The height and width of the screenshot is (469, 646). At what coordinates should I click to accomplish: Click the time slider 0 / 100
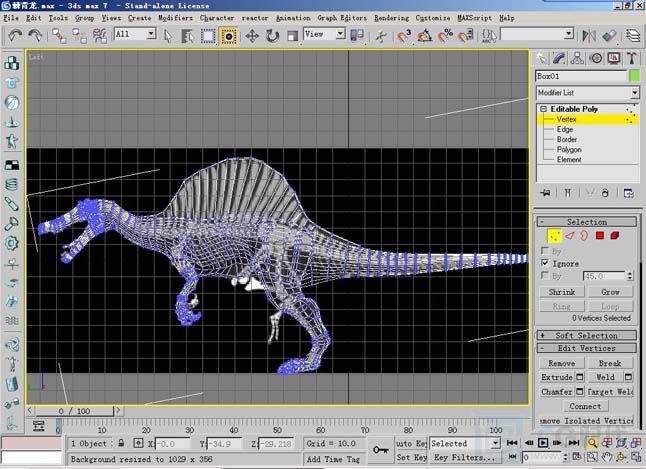click(x=74, y=411)
